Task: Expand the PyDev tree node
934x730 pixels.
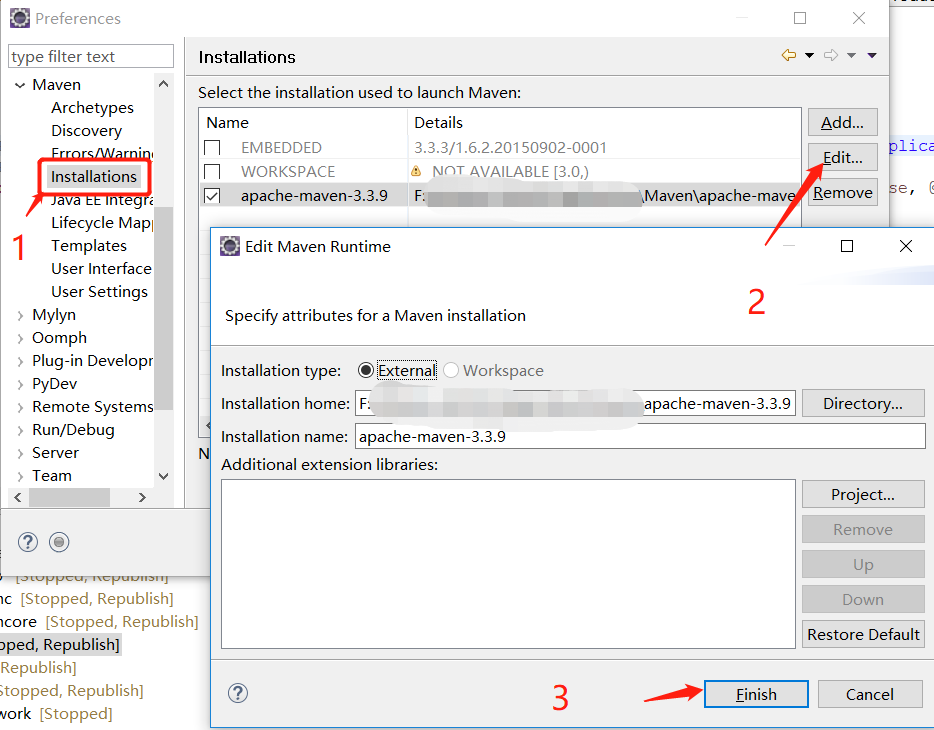Action: pos(20,384)
